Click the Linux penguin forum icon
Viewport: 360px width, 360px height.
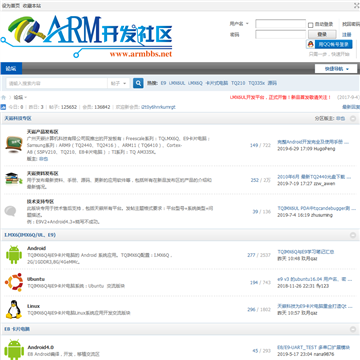14,309
